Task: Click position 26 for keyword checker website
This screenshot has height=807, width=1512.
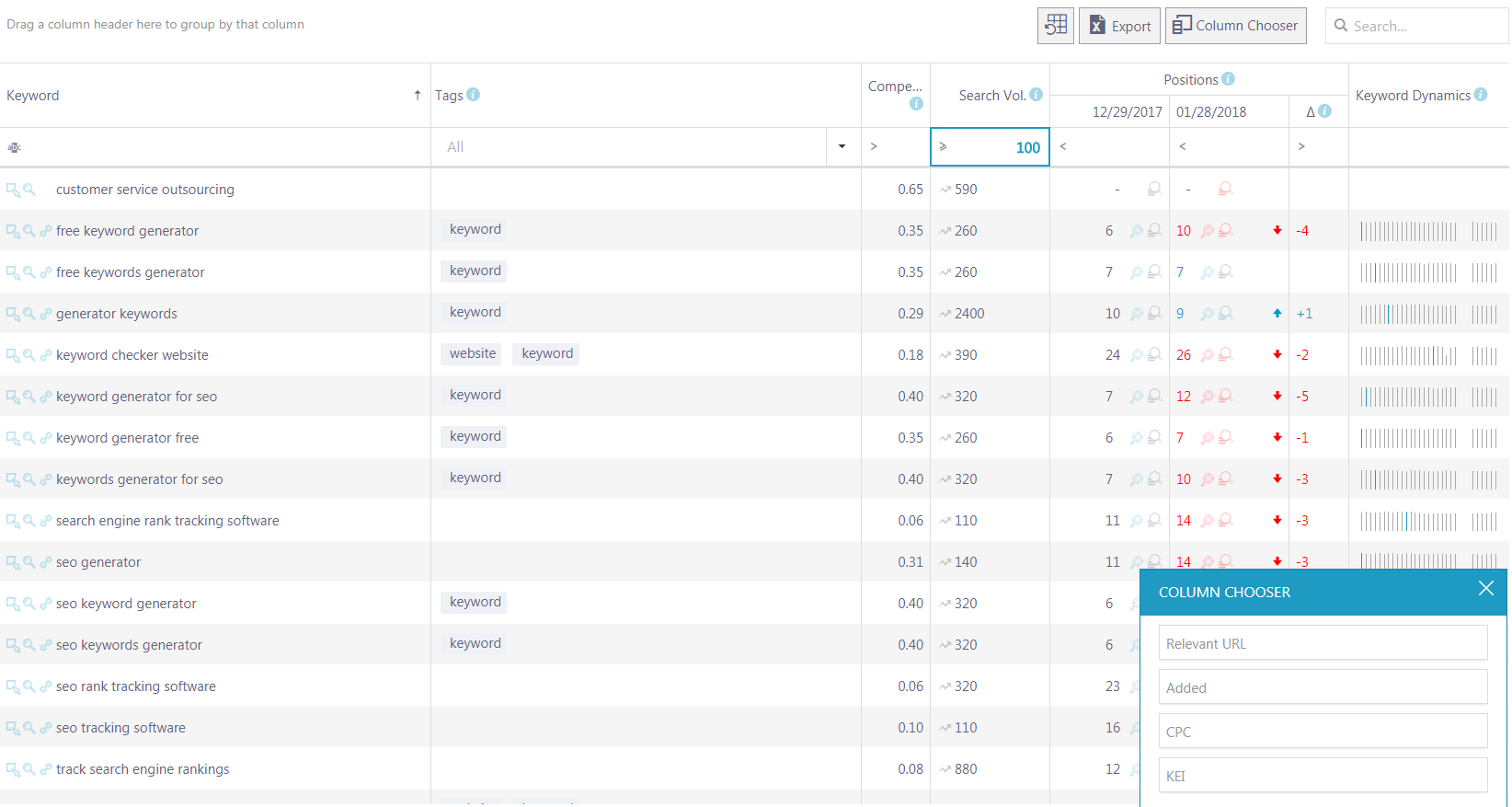Action: click(1184, 355)
